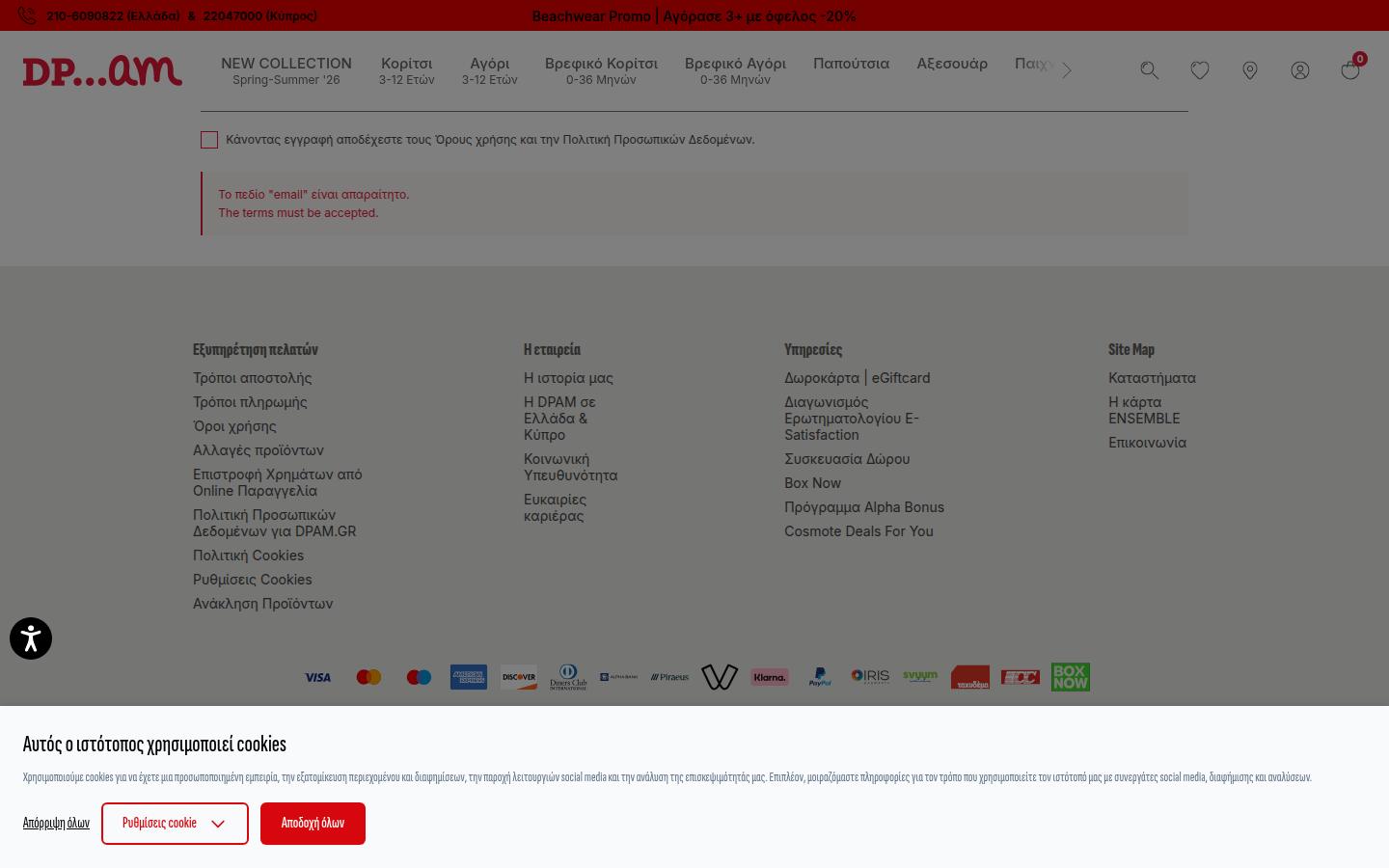This screenshot has height=868, width=1389.
Task: Open Τρόποι αποστολής link
Action: click(252, 378)
